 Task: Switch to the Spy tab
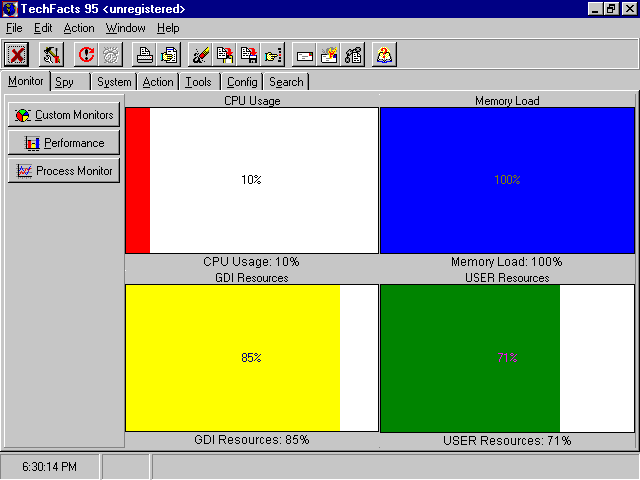click(64, 82)
